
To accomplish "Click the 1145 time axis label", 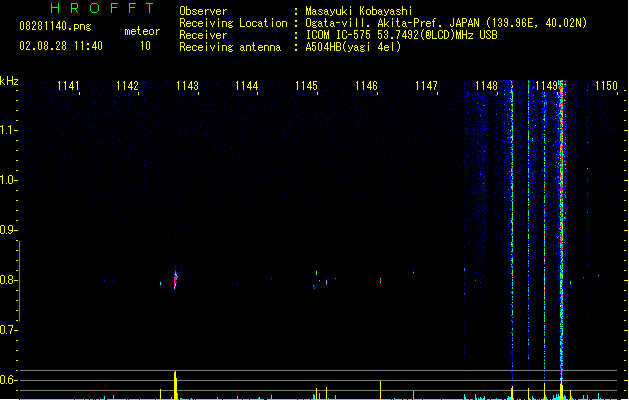I will [x=306, y=86].
